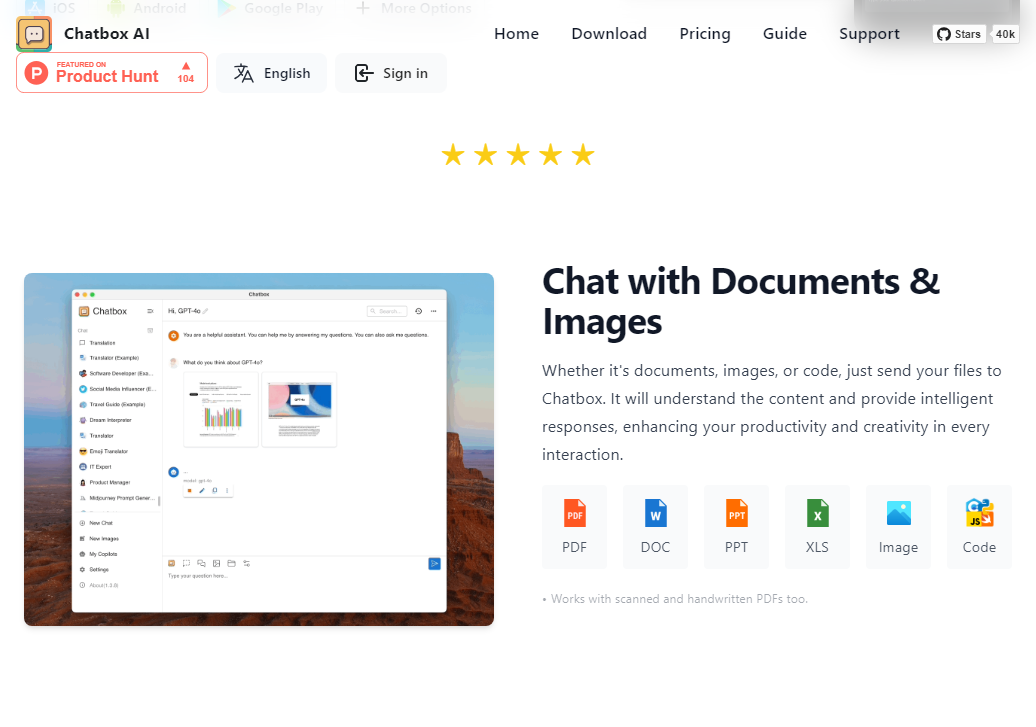This screenshot has width=1036, height=727.
Task: Select the Support navigation item
Action: click(x=869, y=34)
